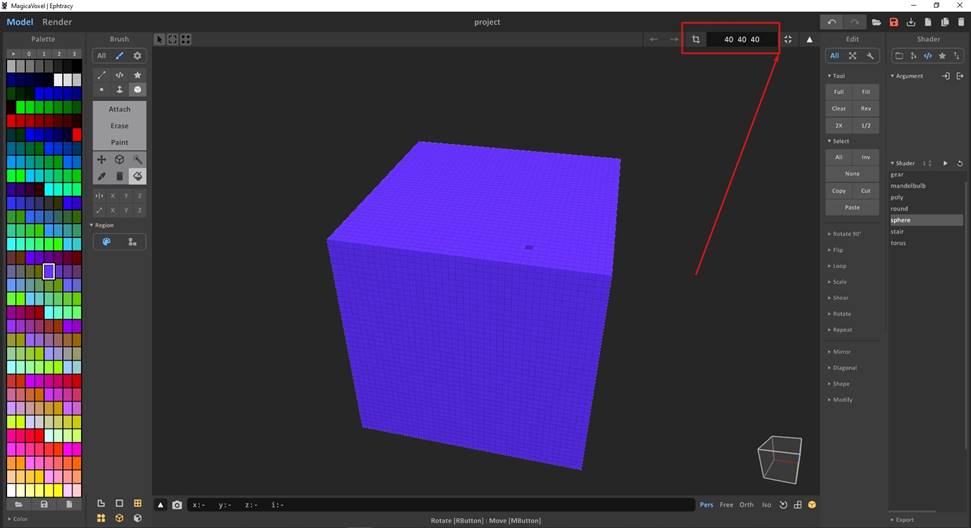Toggle X-axis mirror in Brush panel
The width and height of the screenshot is (971, 528).
click(112, 195)
